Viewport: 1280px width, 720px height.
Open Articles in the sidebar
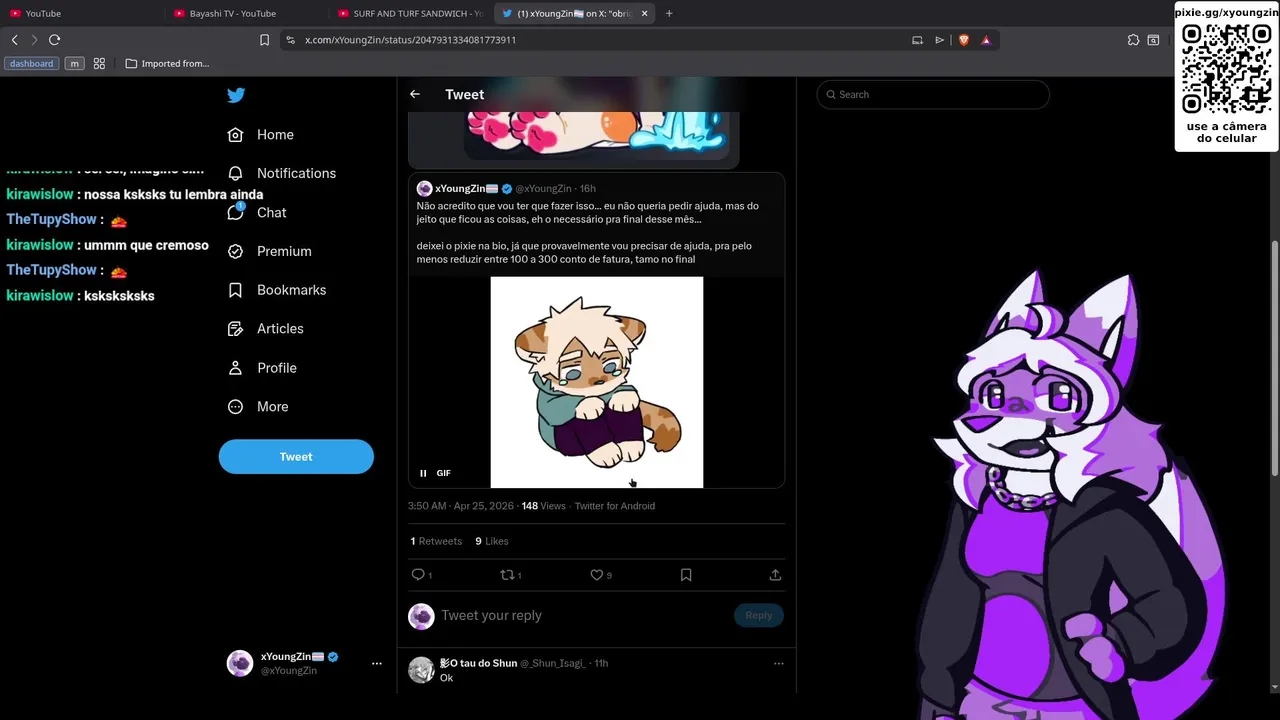(266, 329)
